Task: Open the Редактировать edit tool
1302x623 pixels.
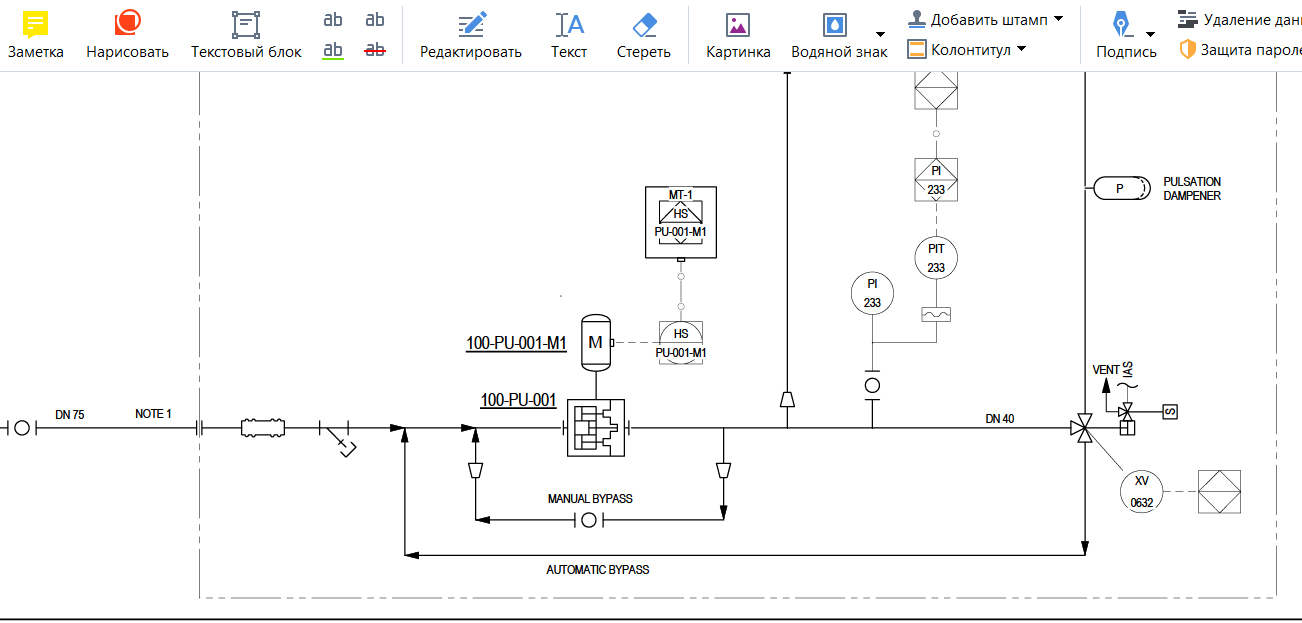Action: click(x=471, y=35)
